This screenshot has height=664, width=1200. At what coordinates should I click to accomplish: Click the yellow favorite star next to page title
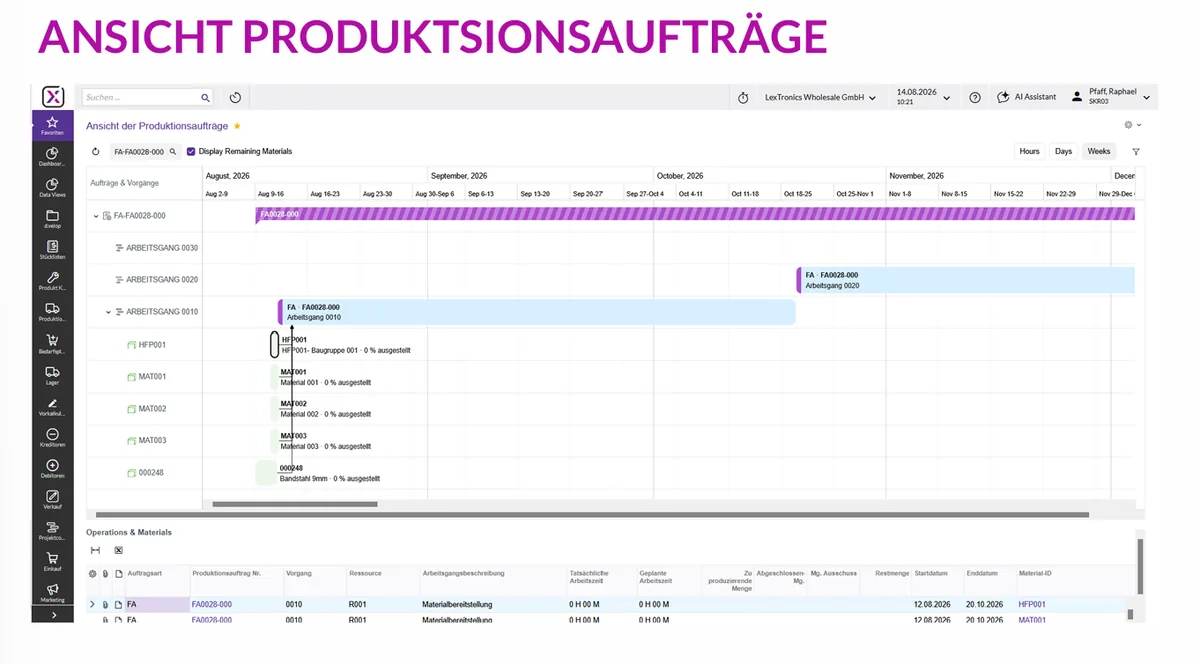tap(237, 127)
